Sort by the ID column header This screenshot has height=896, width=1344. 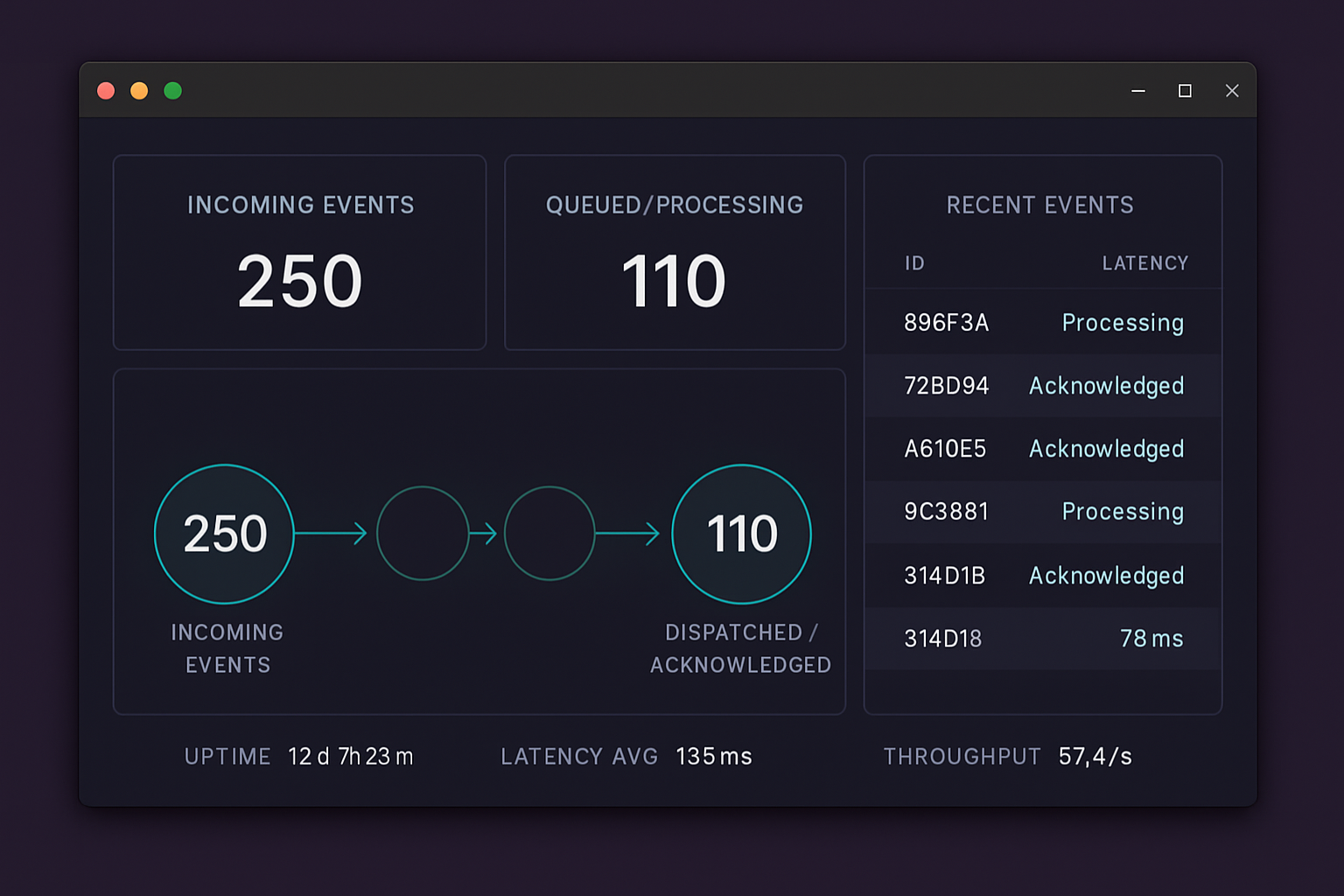[914, 263]
